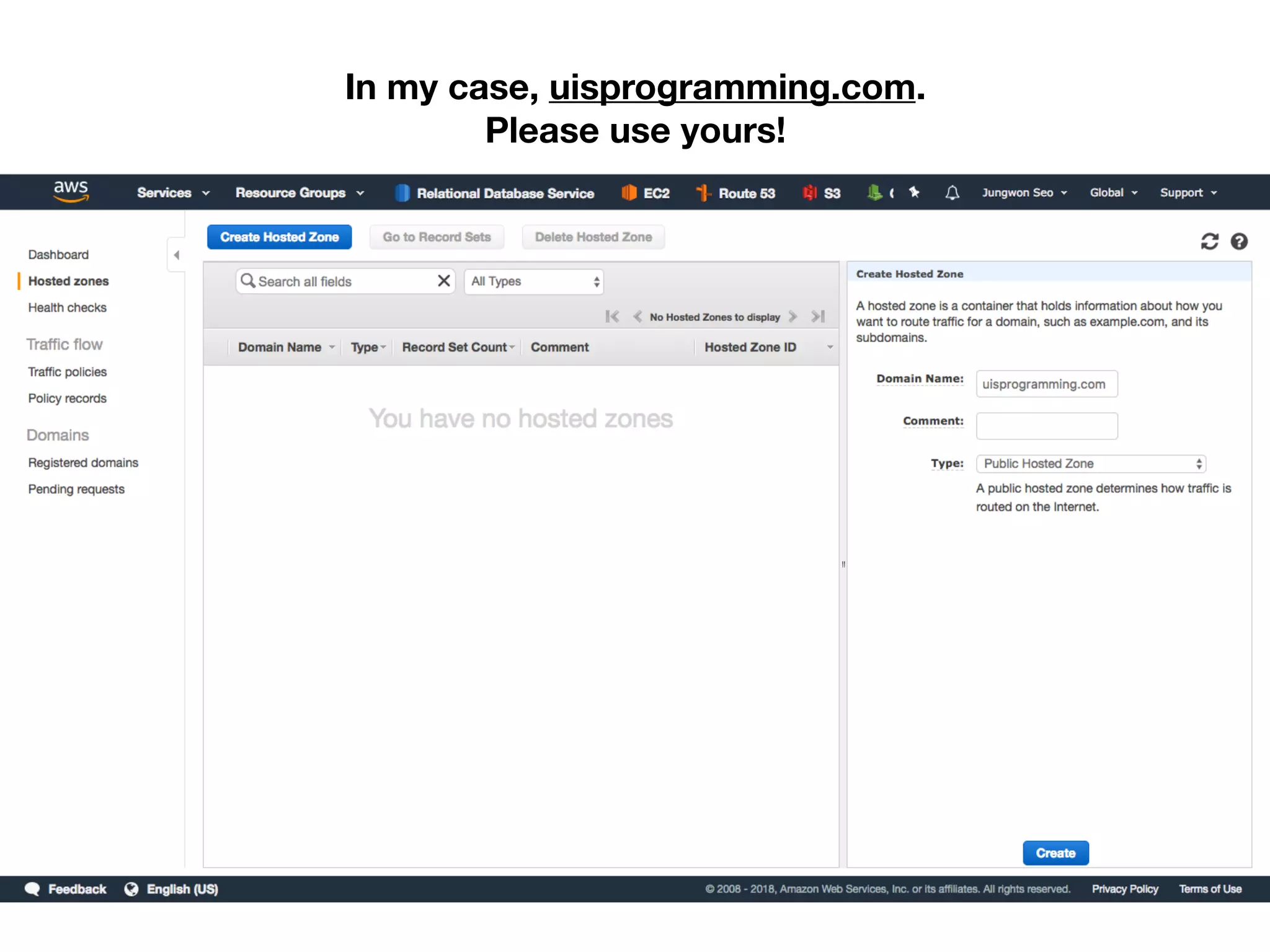Image resolution: width=1270 pixels, height=952 pixels.
Task: Open the Global region menu
Action: [x=1114, y=193]
